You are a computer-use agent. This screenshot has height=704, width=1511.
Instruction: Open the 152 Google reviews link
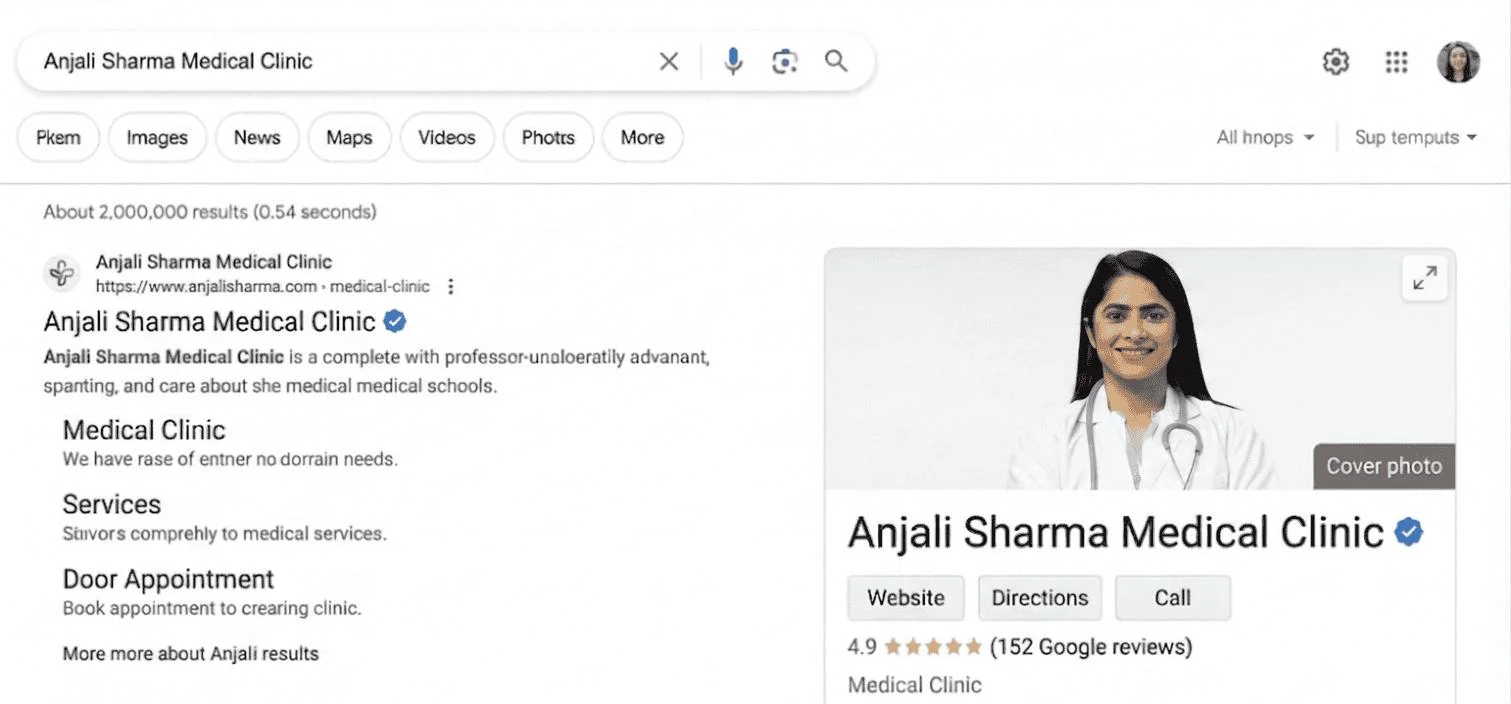pos(1091,647)
